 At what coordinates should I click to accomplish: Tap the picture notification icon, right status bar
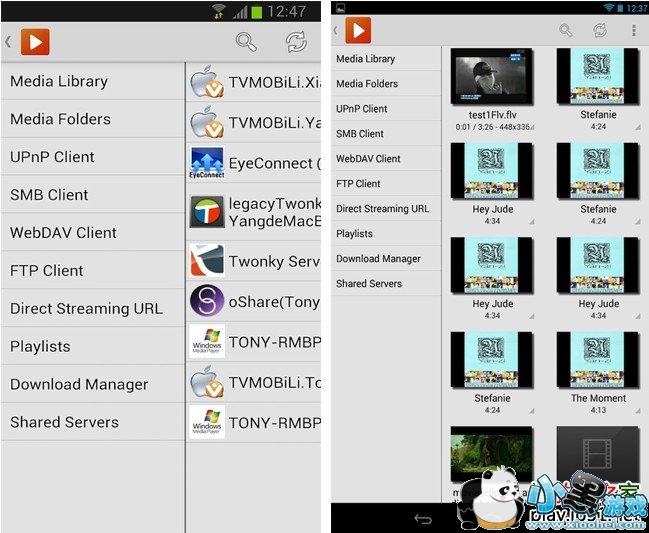point(340,7)
